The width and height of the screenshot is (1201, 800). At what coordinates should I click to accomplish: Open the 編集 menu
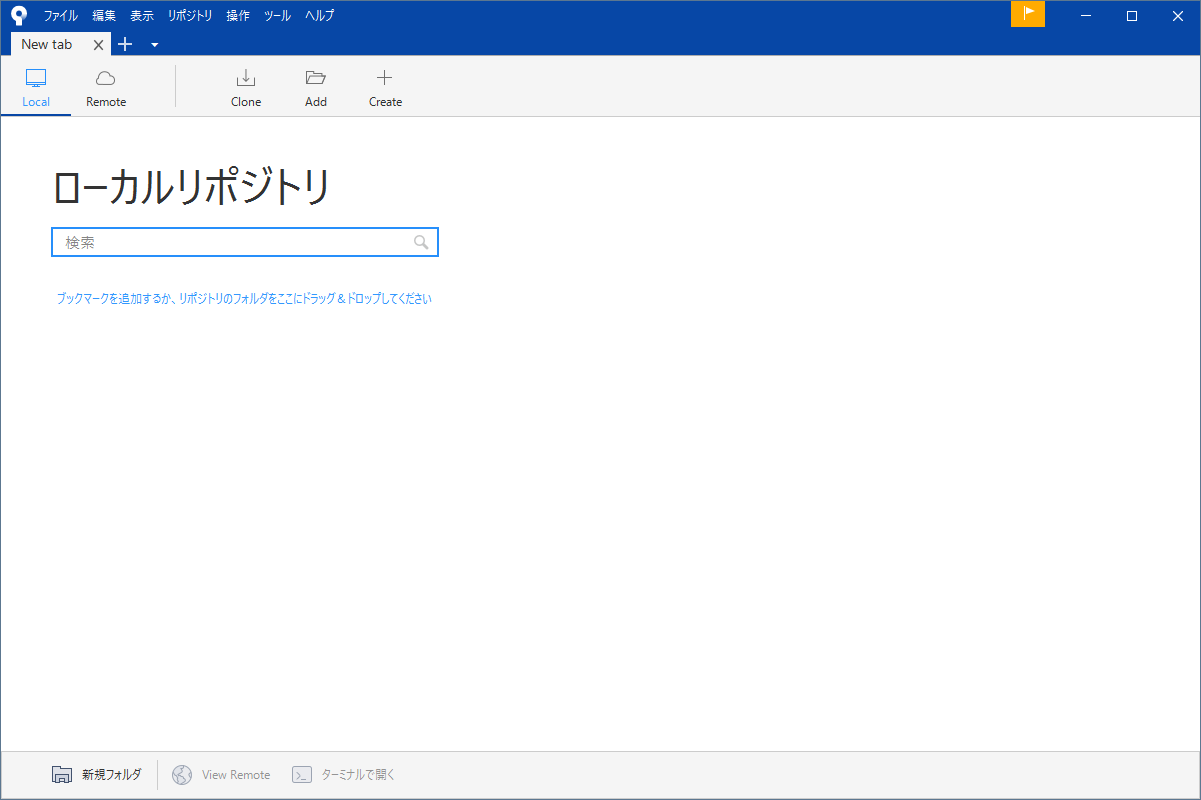point(104,15)
